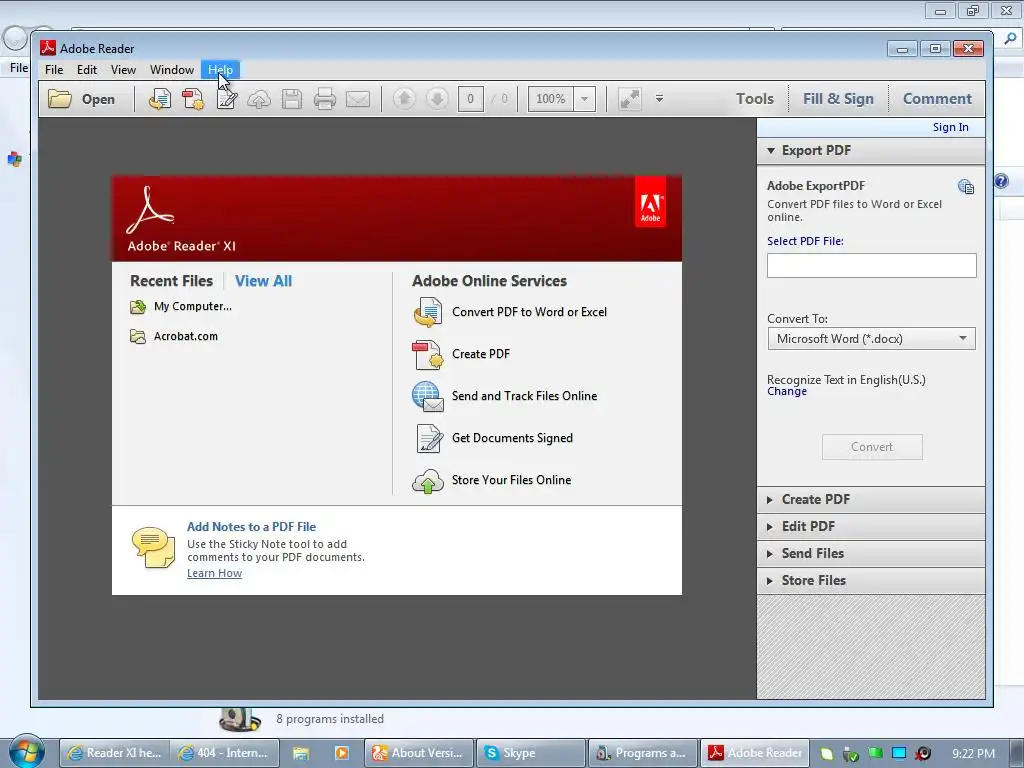Click the Convert file to PDF online icon
The height and width of the screenshot is (768, 1024).
click(160, 99)
